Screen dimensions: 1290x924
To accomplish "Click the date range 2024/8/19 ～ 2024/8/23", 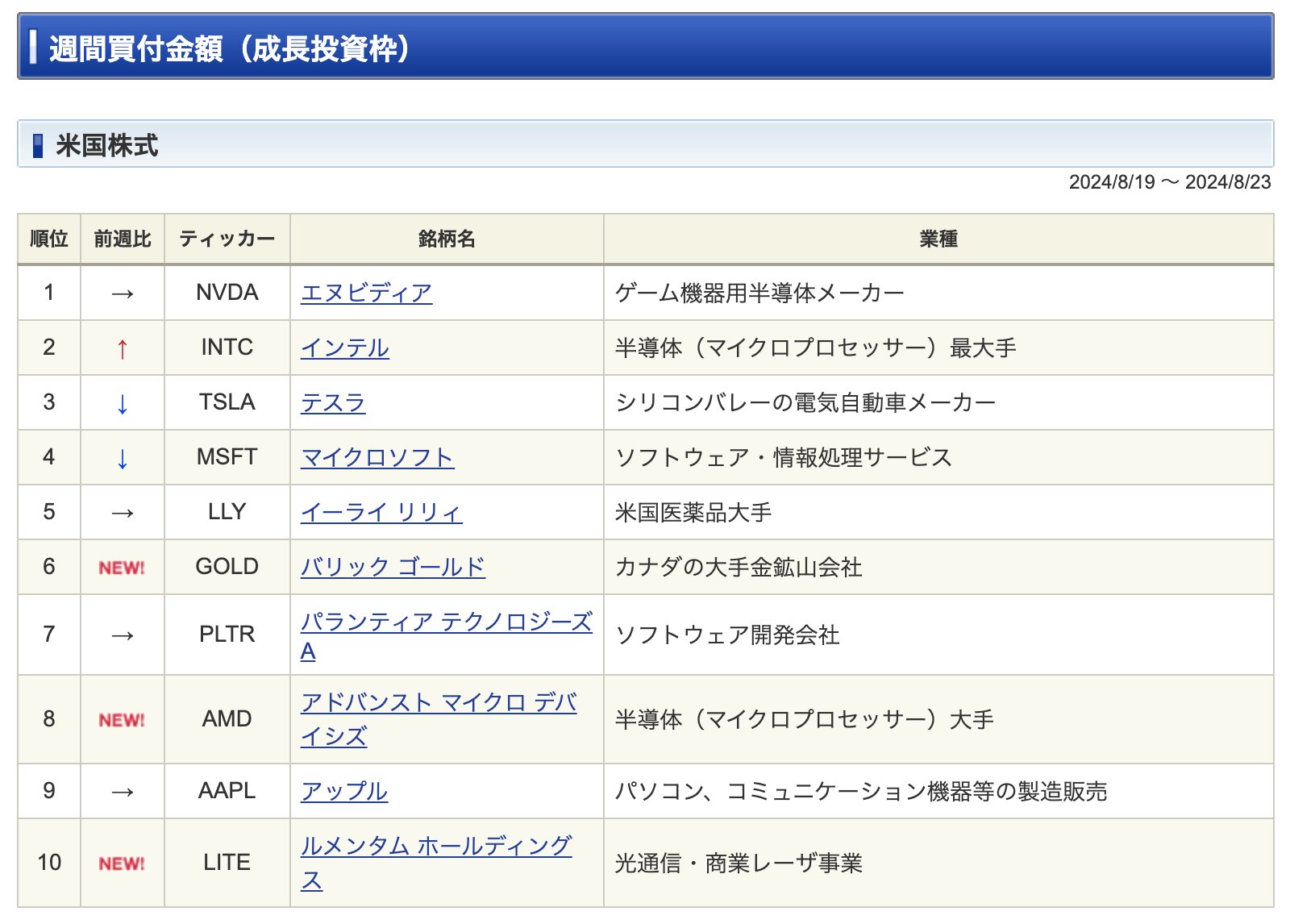I will tap(1170, 182).
